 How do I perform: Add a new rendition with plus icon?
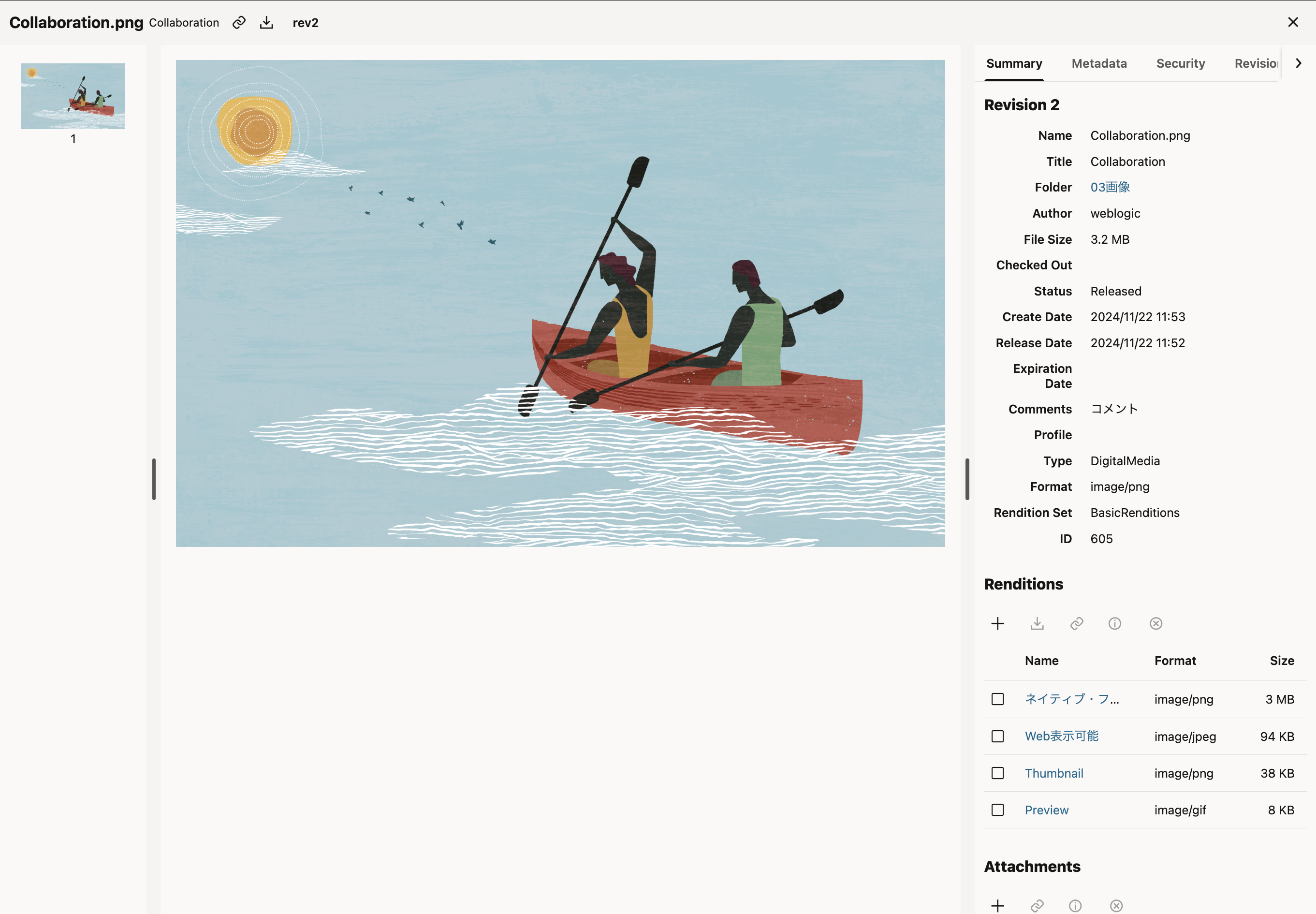998,623
